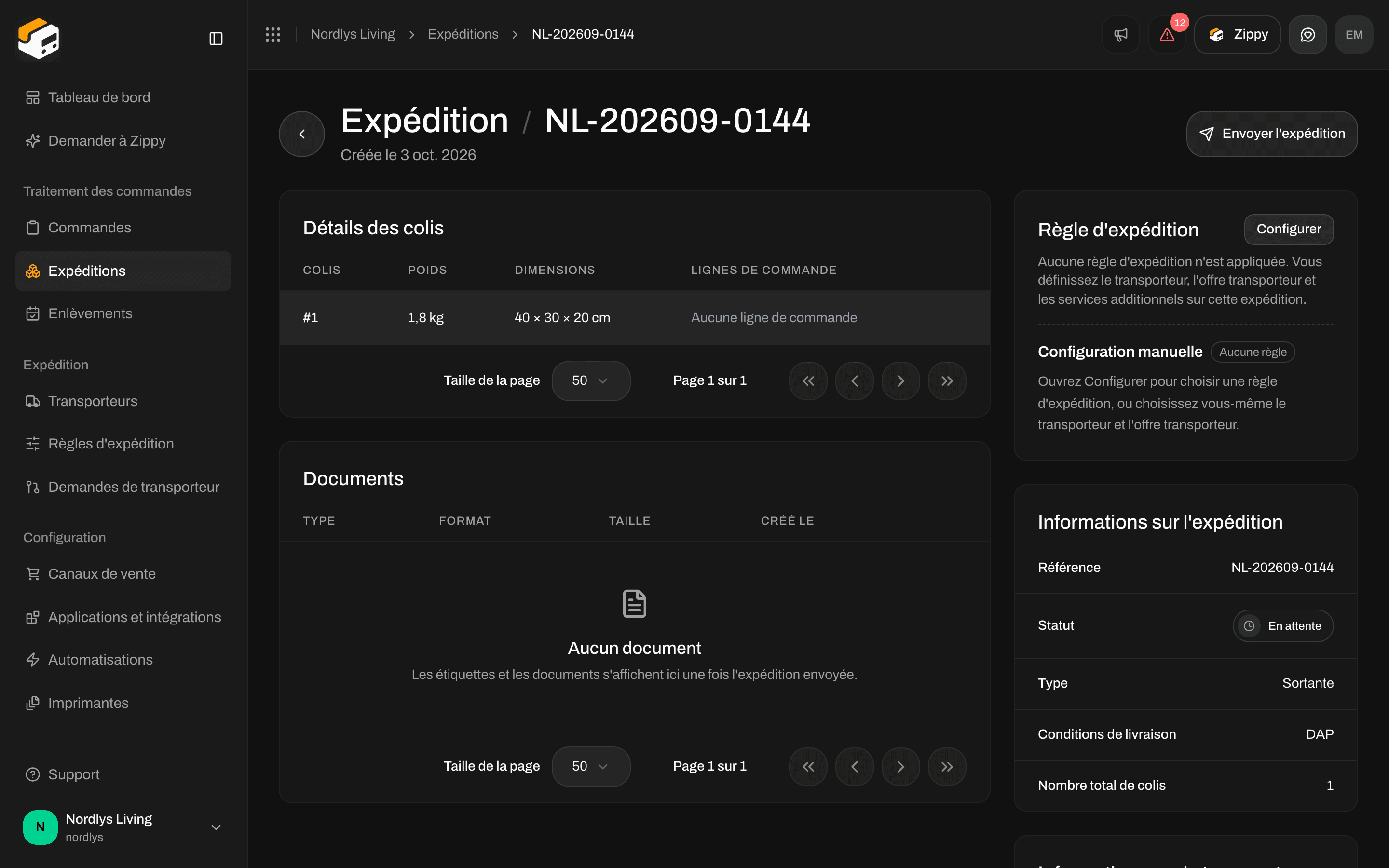Viewport: 1389px width, 868px height.
Task: Click Nordlys Living breadcrumb link
Action: tap(353, 34)
